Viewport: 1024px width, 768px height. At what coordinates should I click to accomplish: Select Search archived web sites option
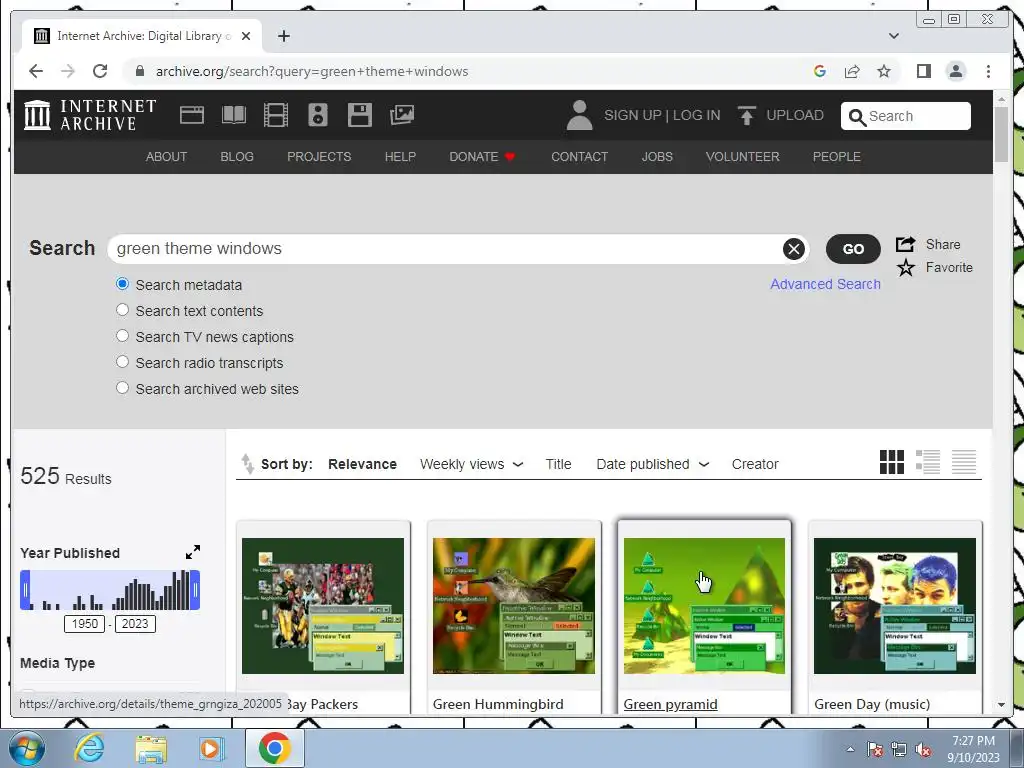122,388
